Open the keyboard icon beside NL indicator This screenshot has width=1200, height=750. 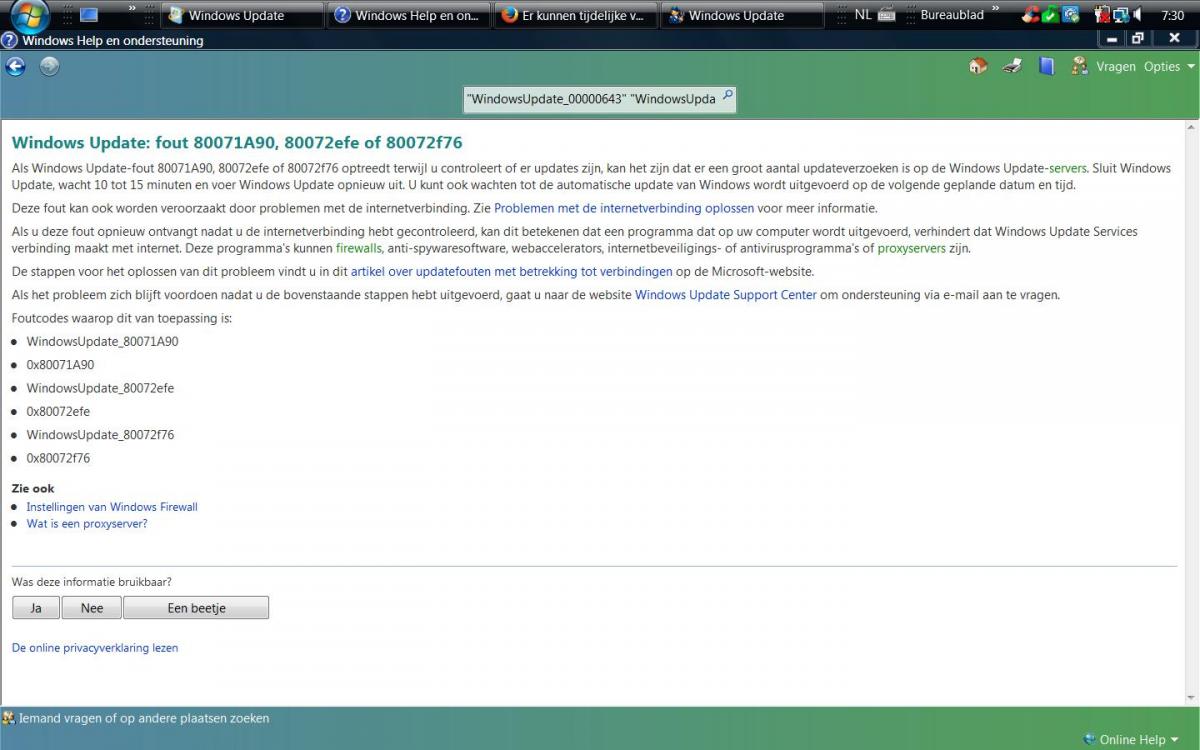click(886, 15)
